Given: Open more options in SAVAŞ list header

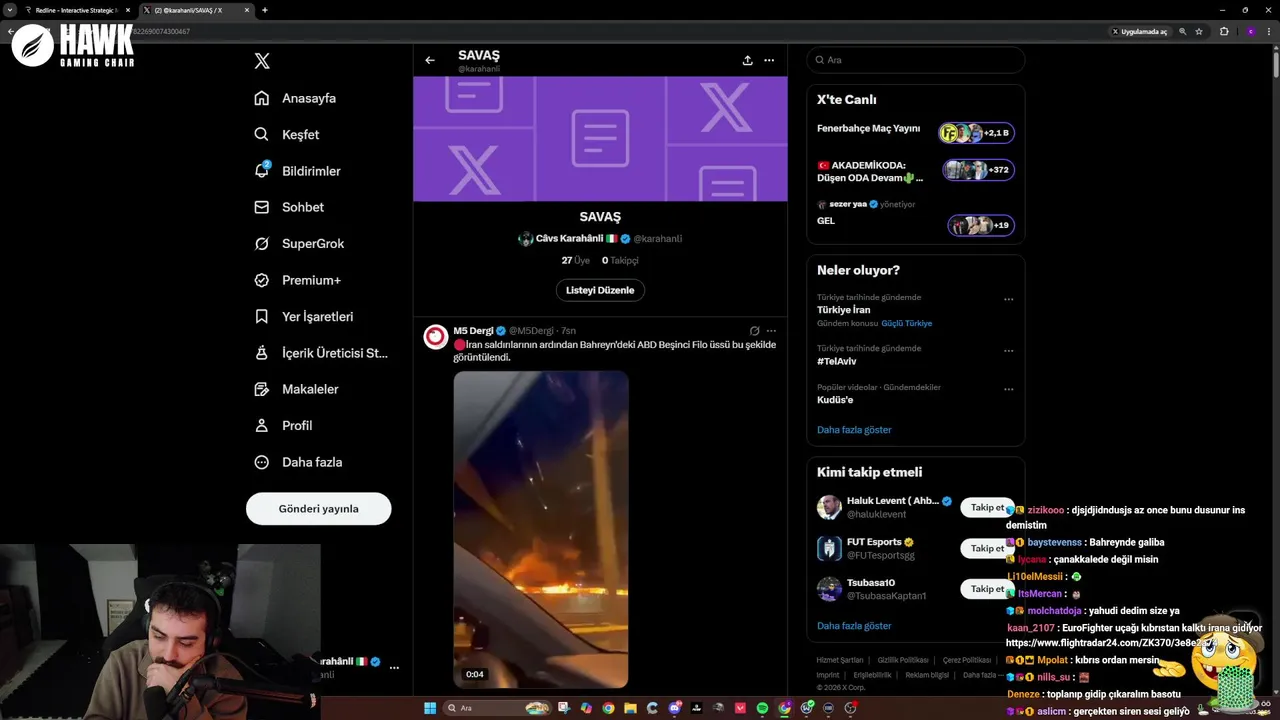Looking at the screenshot, I should click(769, 60).
